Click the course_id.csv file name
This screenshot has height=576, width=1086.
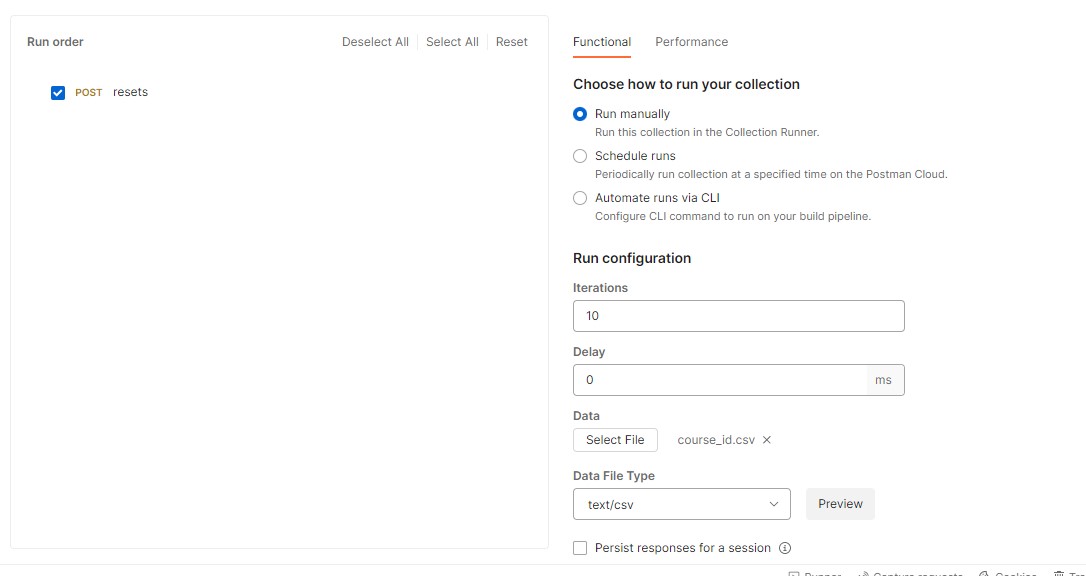point(716,440)
